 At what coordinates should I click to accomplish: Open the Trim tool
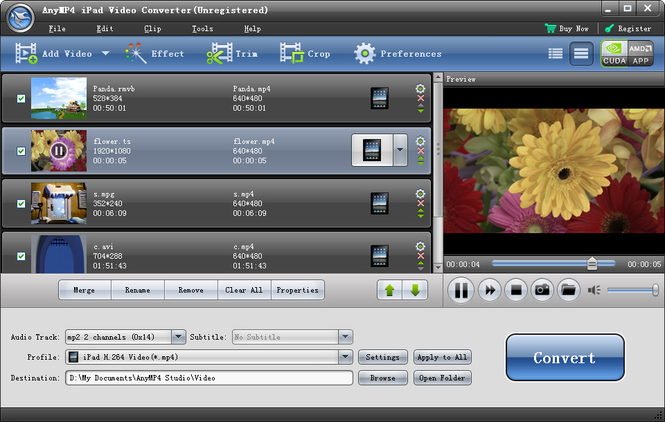[232, 53]
